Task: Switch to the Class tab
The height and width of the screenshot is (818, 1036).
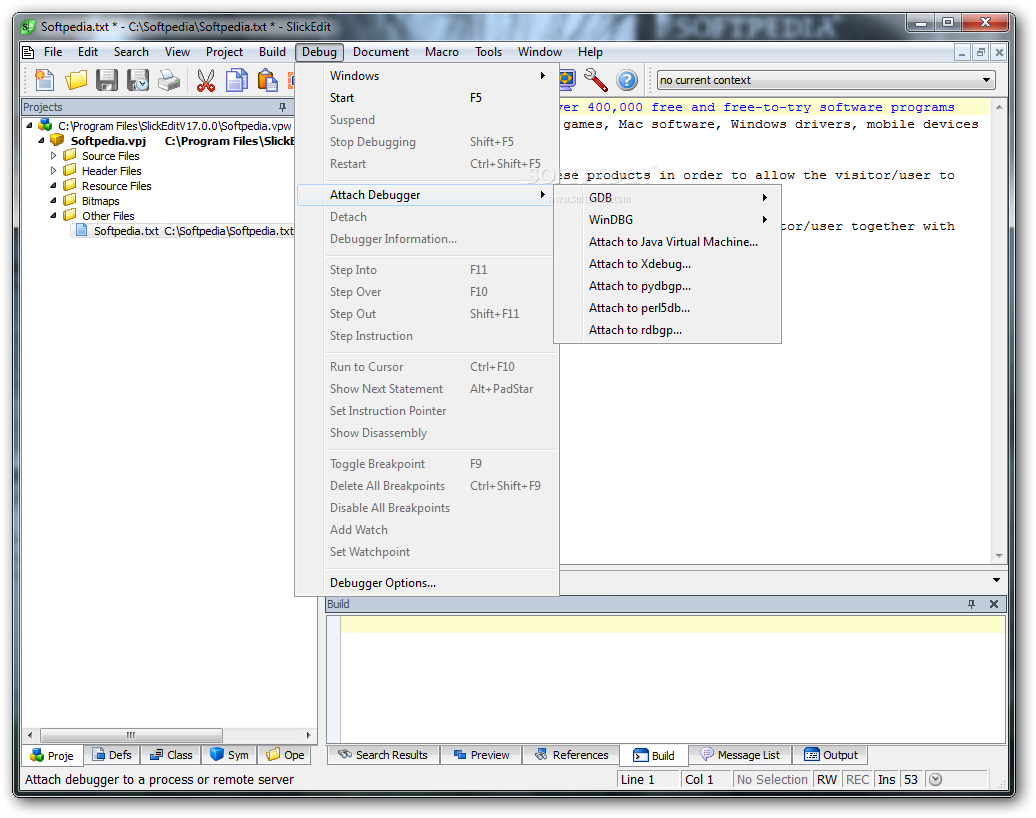Action: tap(170, 755)
